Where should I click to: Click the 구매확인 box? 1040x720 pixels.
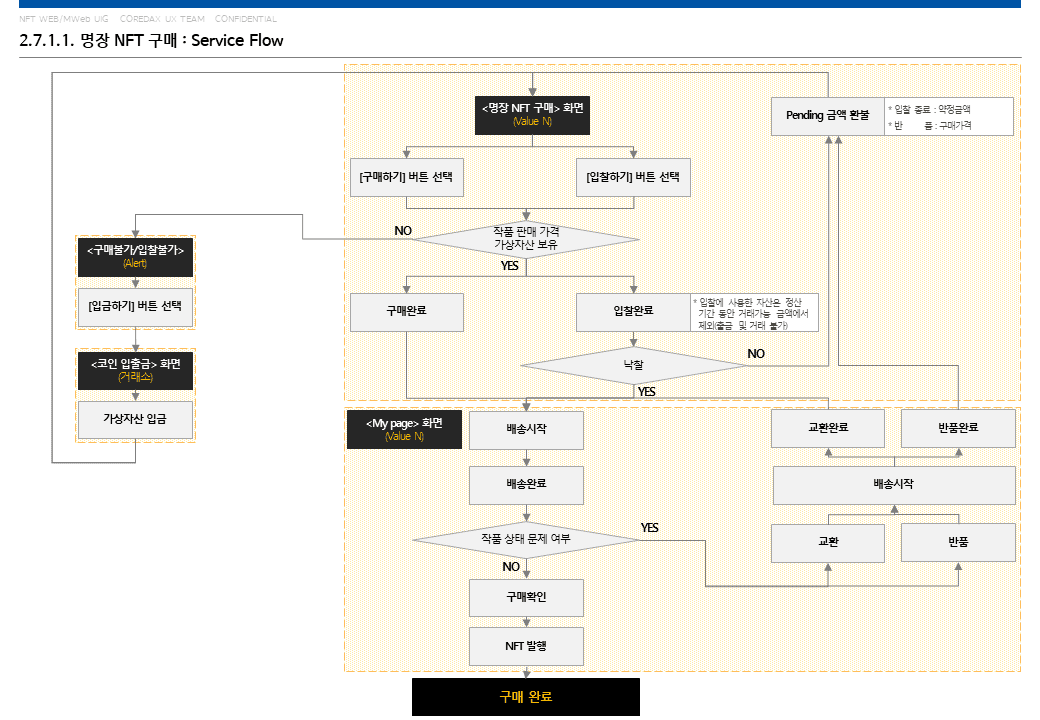coord(526,598)
